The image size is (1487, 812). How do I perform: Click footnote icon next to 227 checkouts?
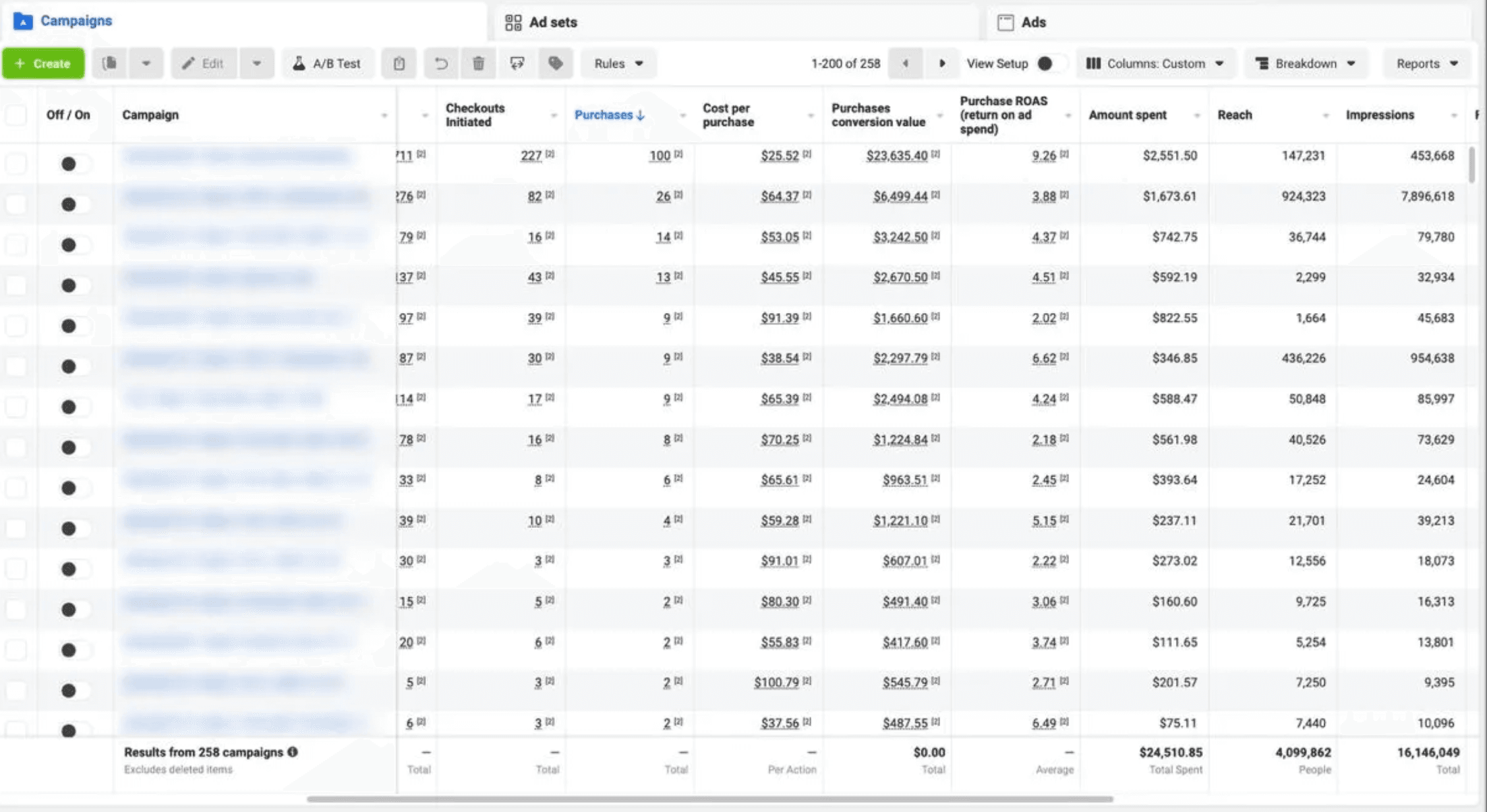(550, 154)
